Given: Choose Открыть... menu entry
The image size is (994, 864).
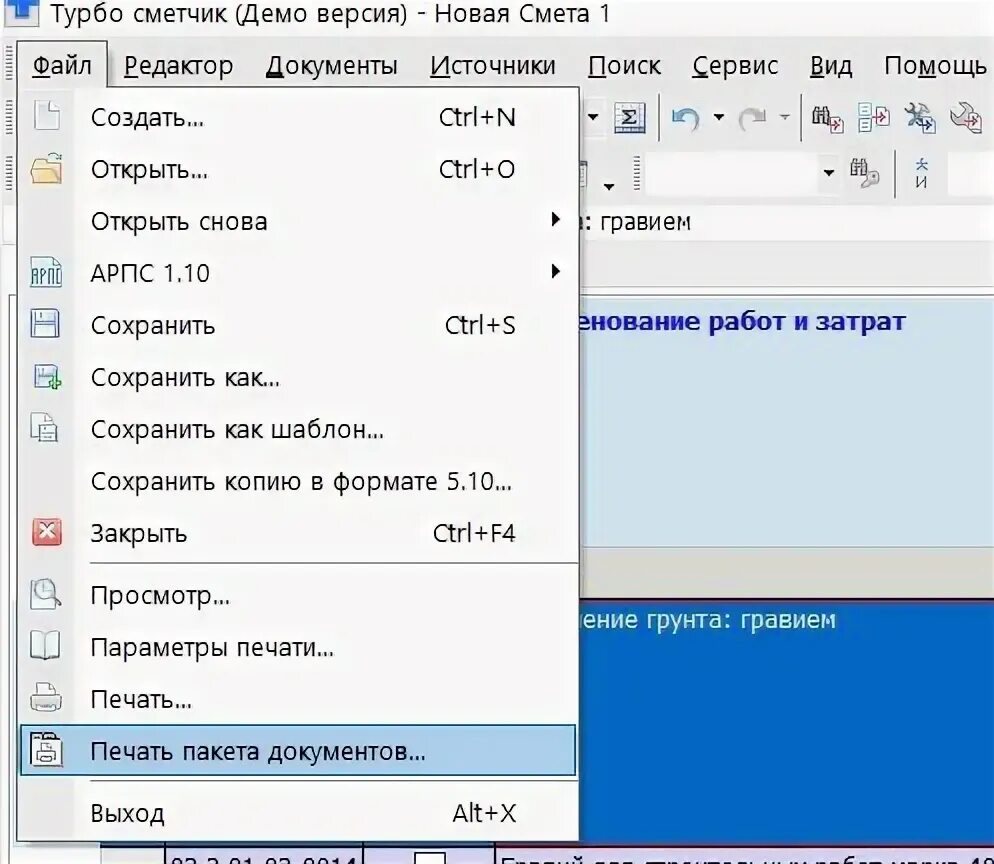Looking at the screenshot, I should (x=298, y=169).
